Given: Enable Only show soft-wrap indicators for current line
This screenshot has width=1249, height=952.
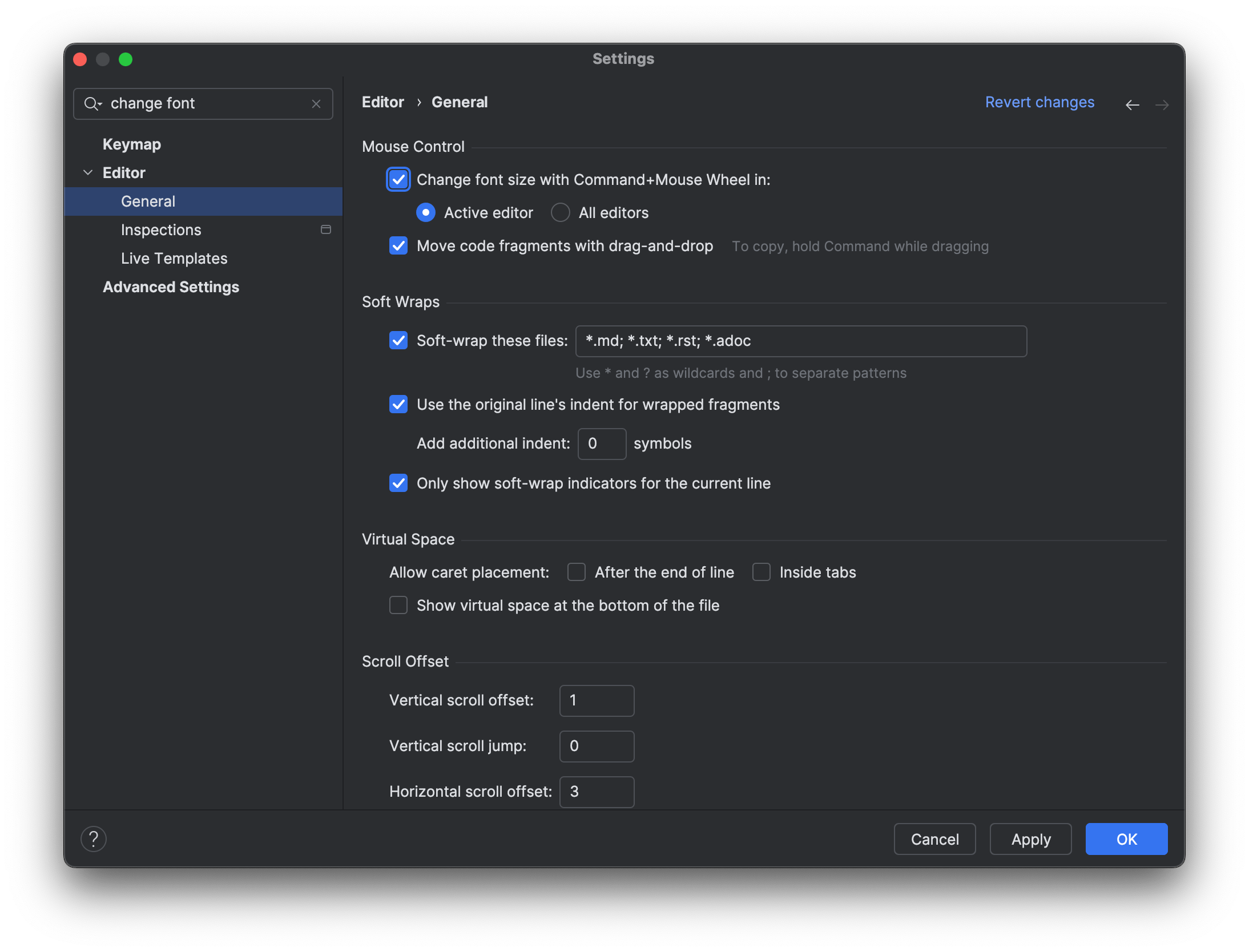Looking at the screenshot, I should pos(398,484).
